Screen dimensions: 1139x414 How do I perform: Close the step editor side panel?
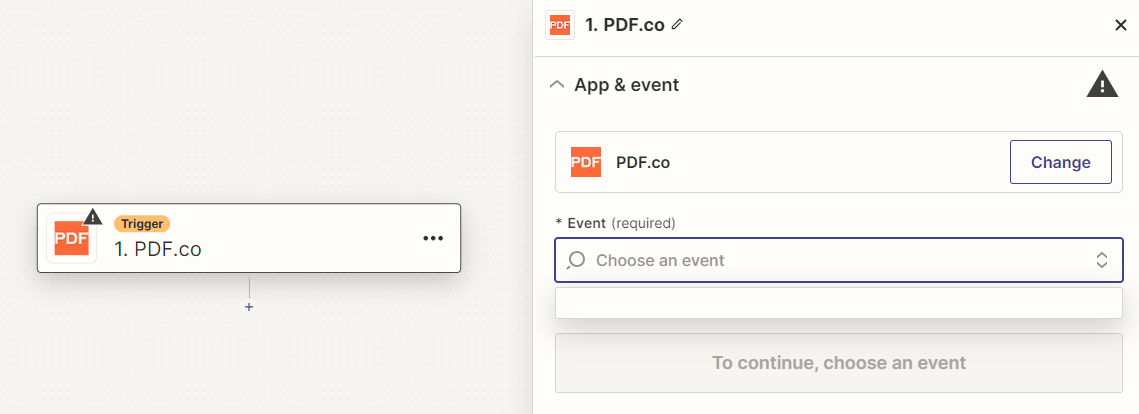pos(1120,25)
